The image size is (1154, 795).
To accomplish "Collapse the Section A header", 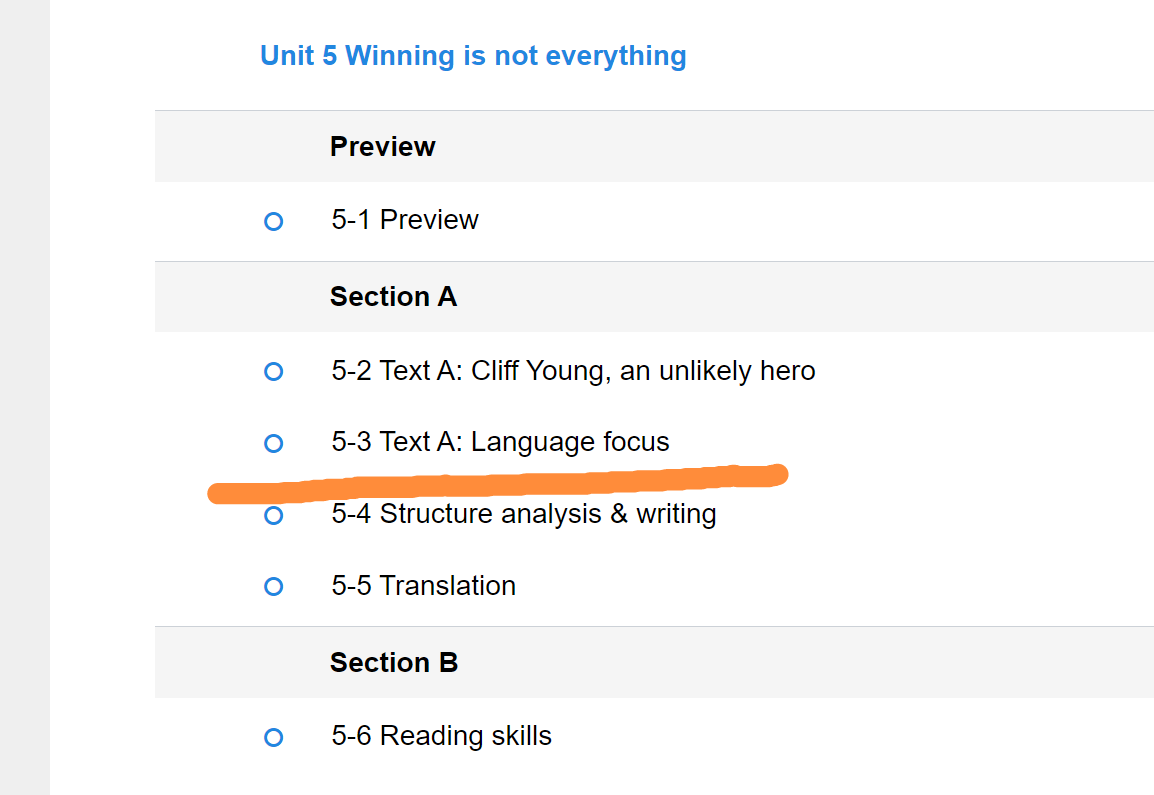I will [393, 297].
